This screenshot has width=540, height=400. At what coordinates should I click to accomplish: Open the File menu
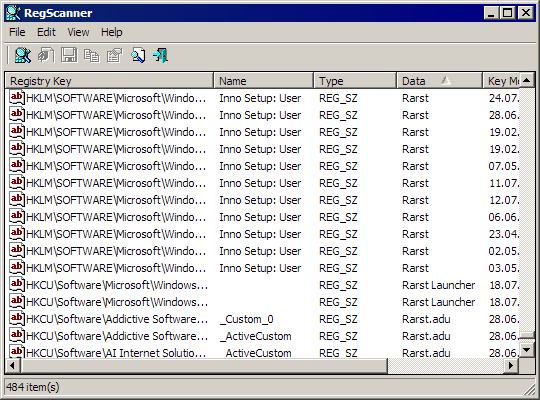pyautogui.click(x=17, y=32)
